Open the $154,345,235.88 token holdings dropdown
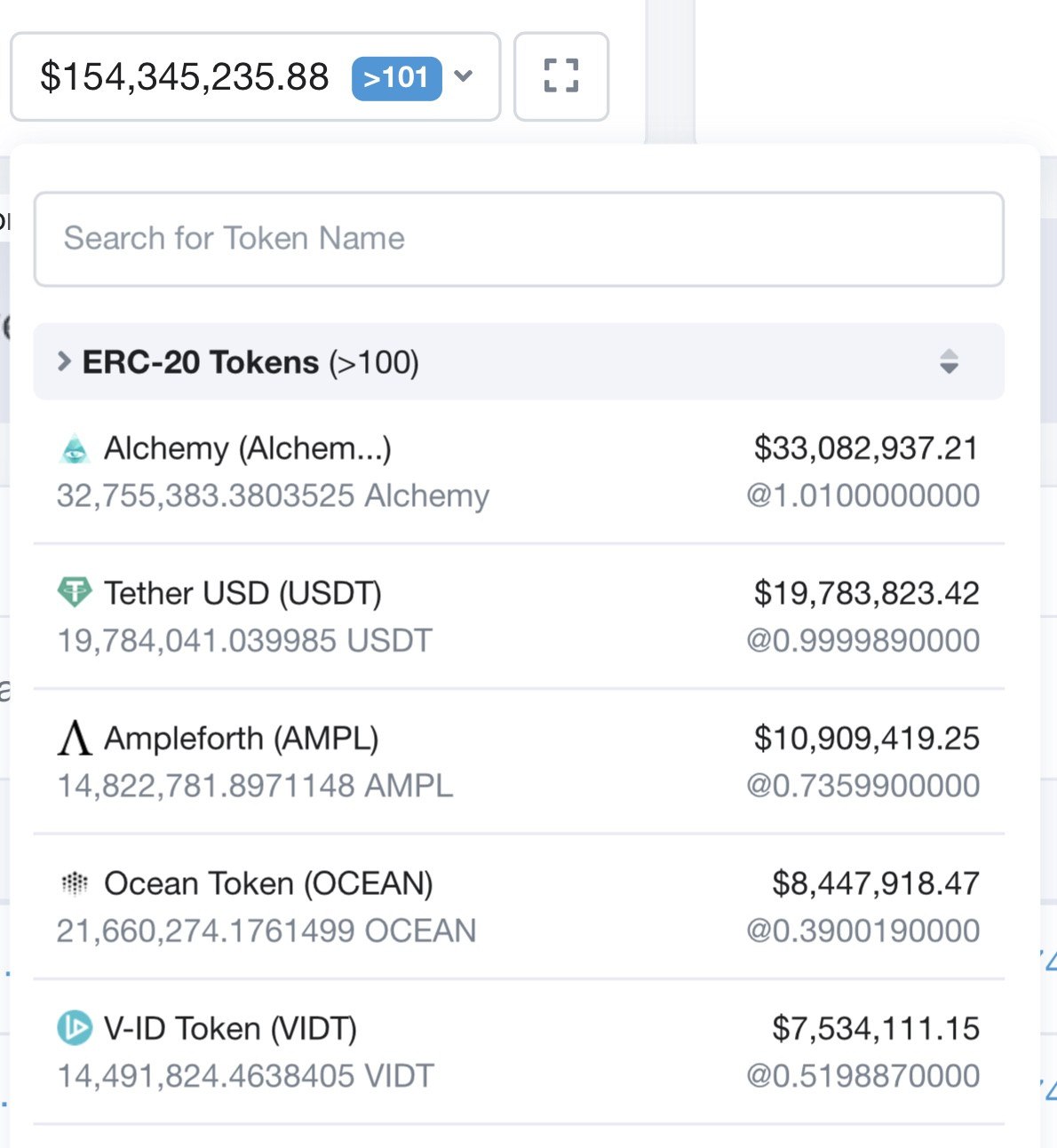1057x1148 pixels. [256, 76]
